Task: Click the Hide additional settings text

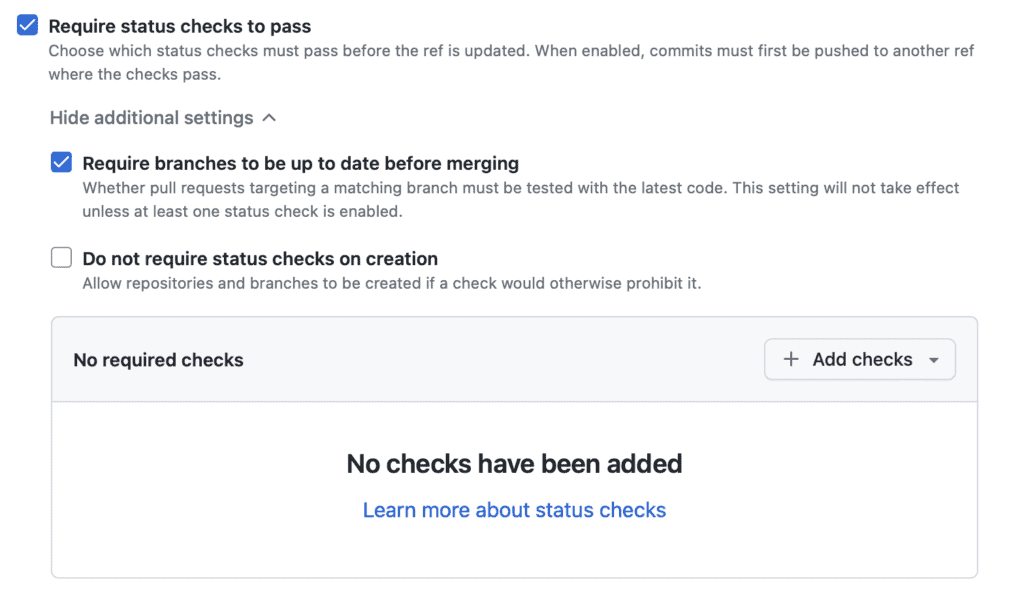Action: (x=151, y=117)
